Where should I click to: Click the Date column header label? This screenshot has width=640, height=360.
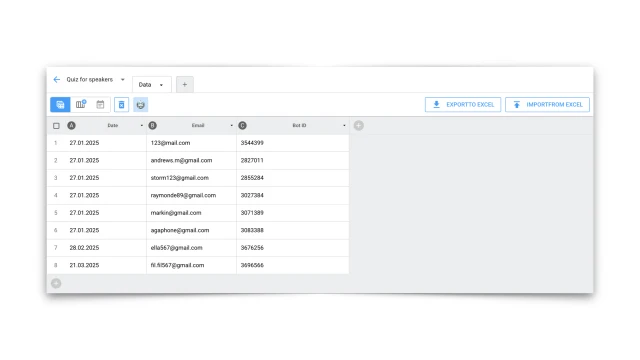(113, 126)
